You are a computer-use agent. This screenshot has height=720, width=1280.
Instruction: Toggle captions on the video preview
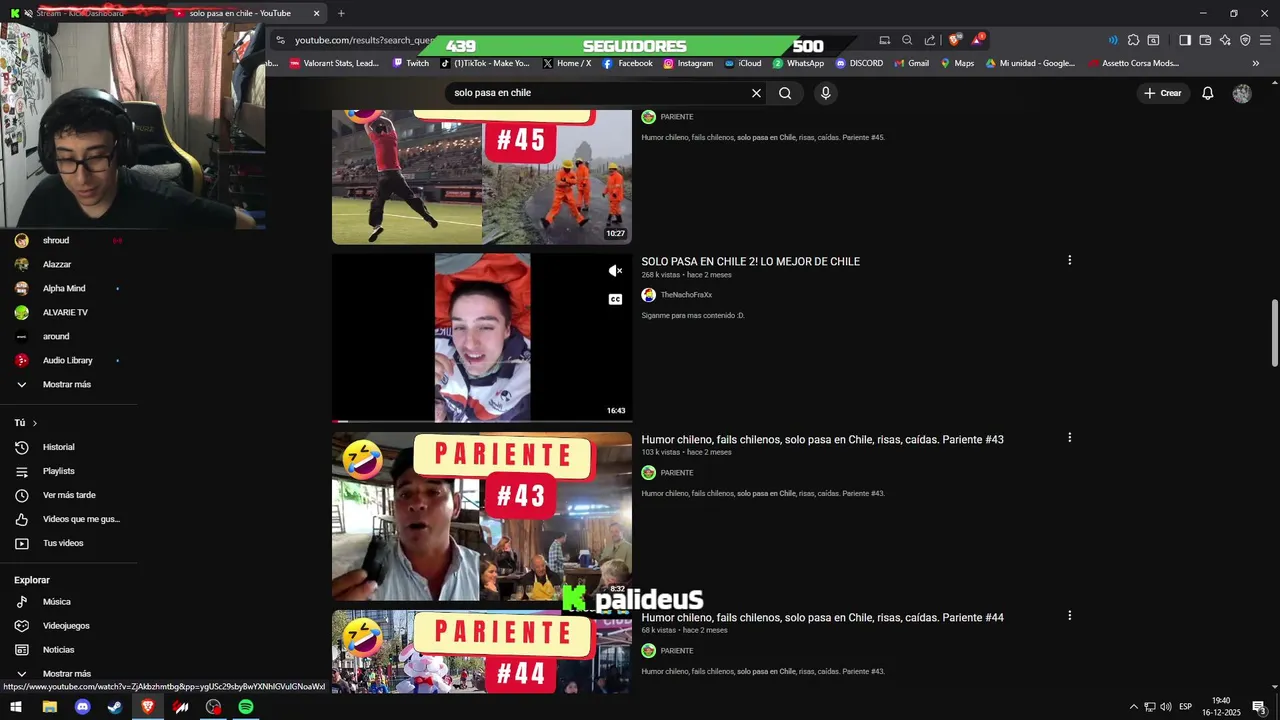coord(616,299)
